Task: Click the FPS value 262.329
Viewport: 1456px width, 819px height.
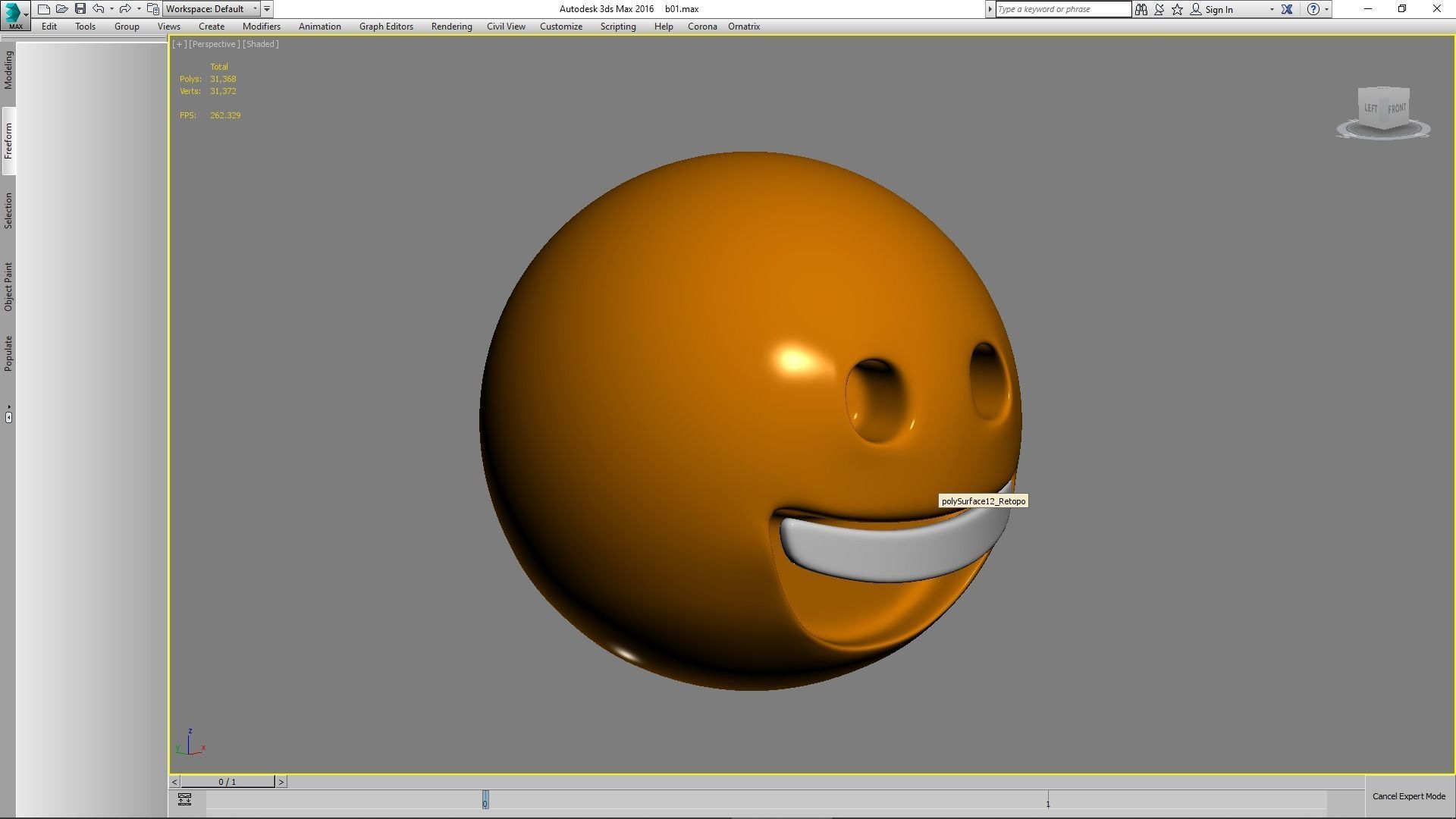Action: (225, 115)
